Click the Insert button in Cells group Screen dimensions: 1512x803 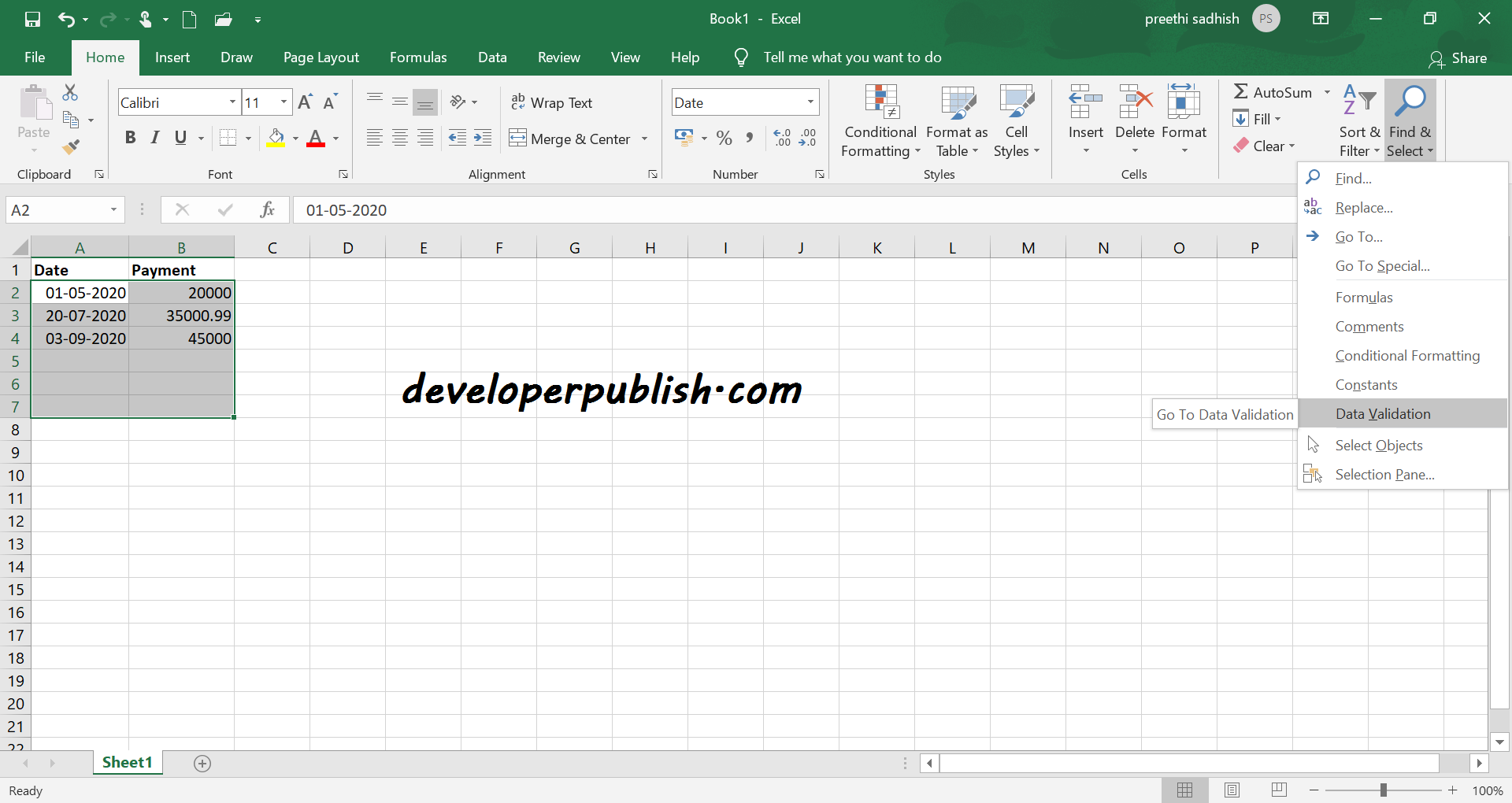tap(1084, 118)
